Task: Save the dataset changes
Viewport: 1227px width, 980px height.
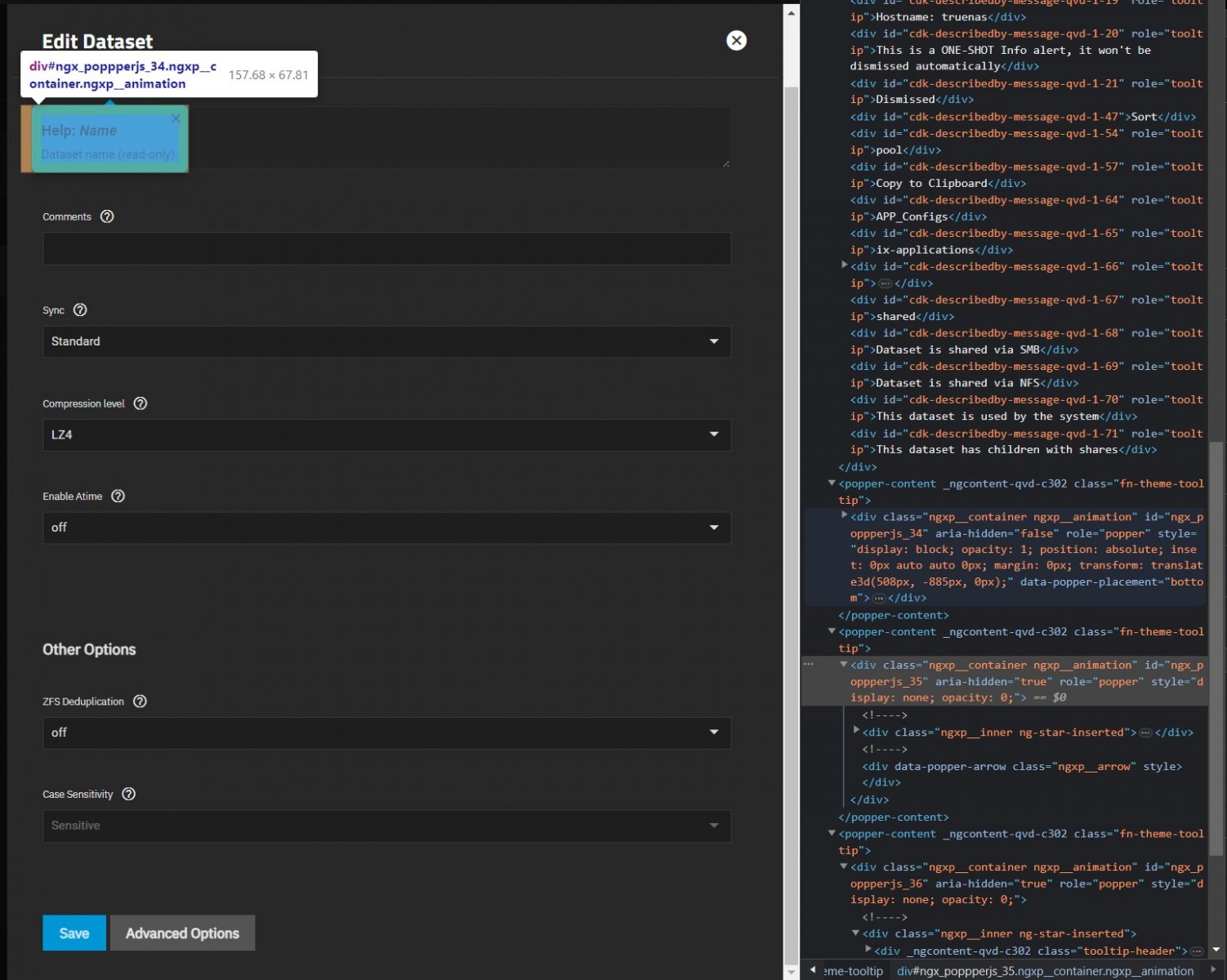Action: (74, 933)
